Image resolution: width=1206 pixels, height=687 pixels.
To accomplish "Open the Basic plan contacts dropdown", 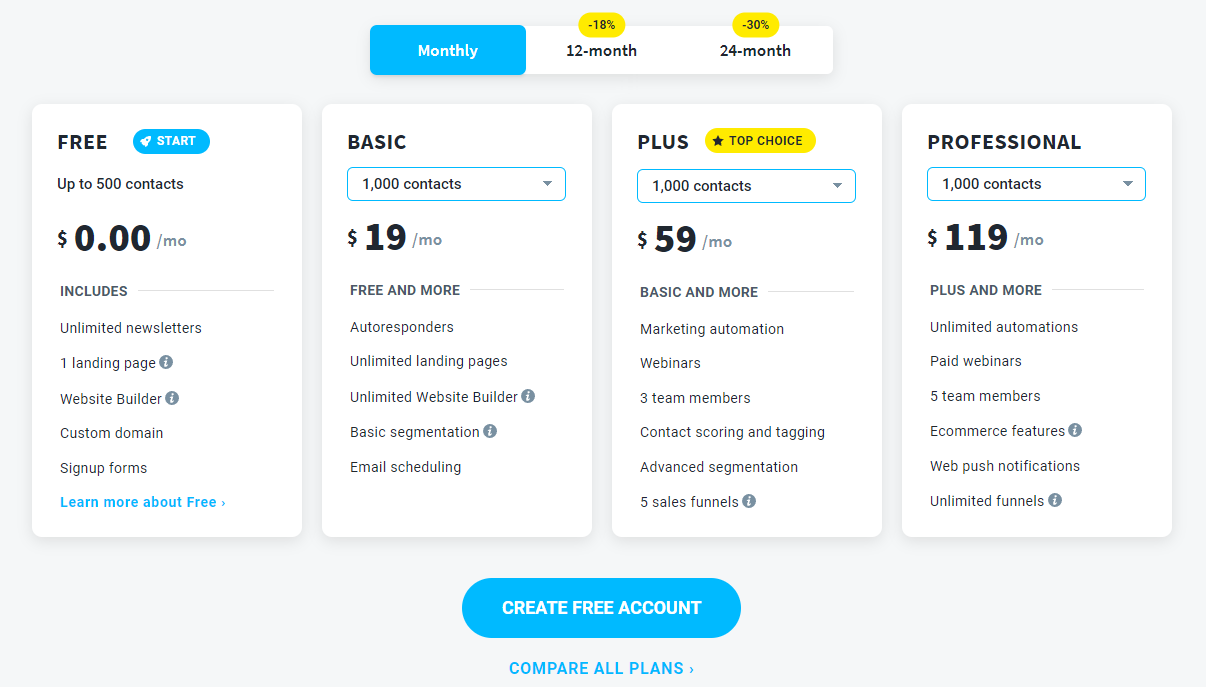I will pyautogui.click(x=456, y=184).
